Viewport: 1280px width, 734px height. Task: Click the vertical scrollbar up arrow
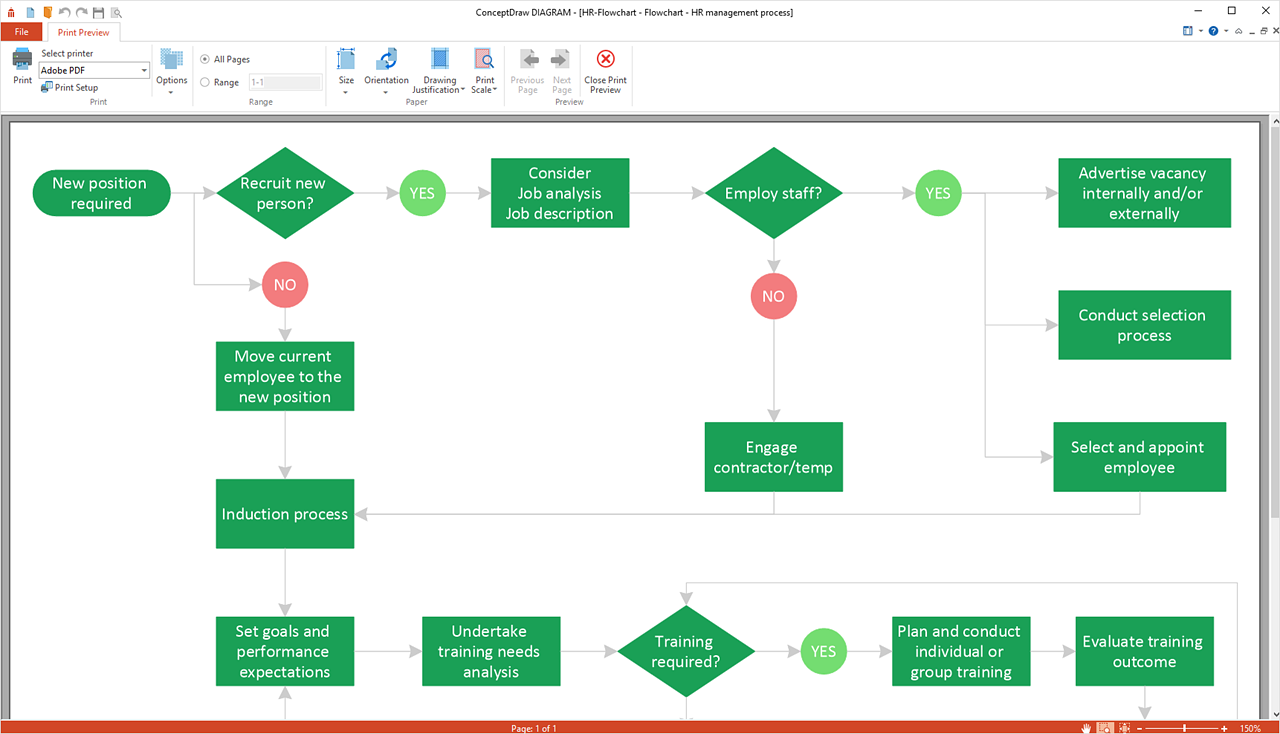(x=1274, y=120)
